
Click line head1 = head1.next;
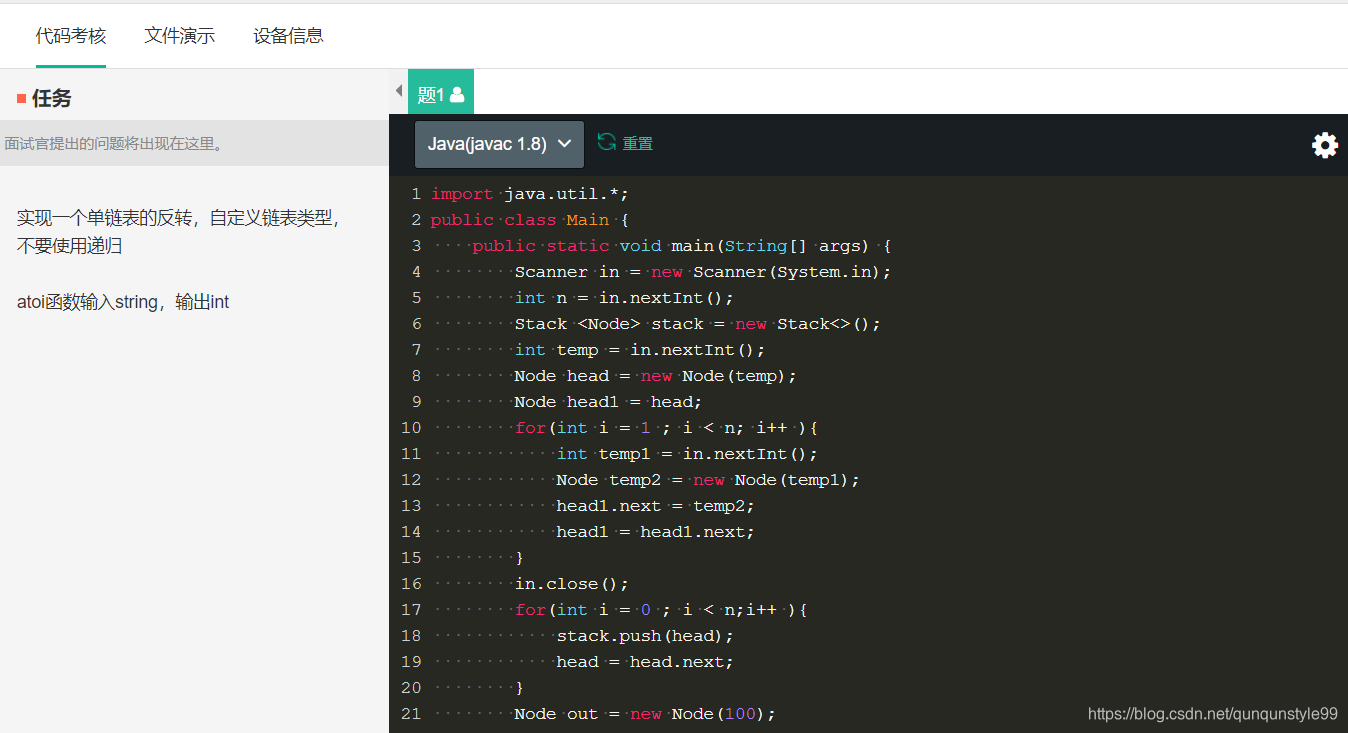tap(655, 532)
